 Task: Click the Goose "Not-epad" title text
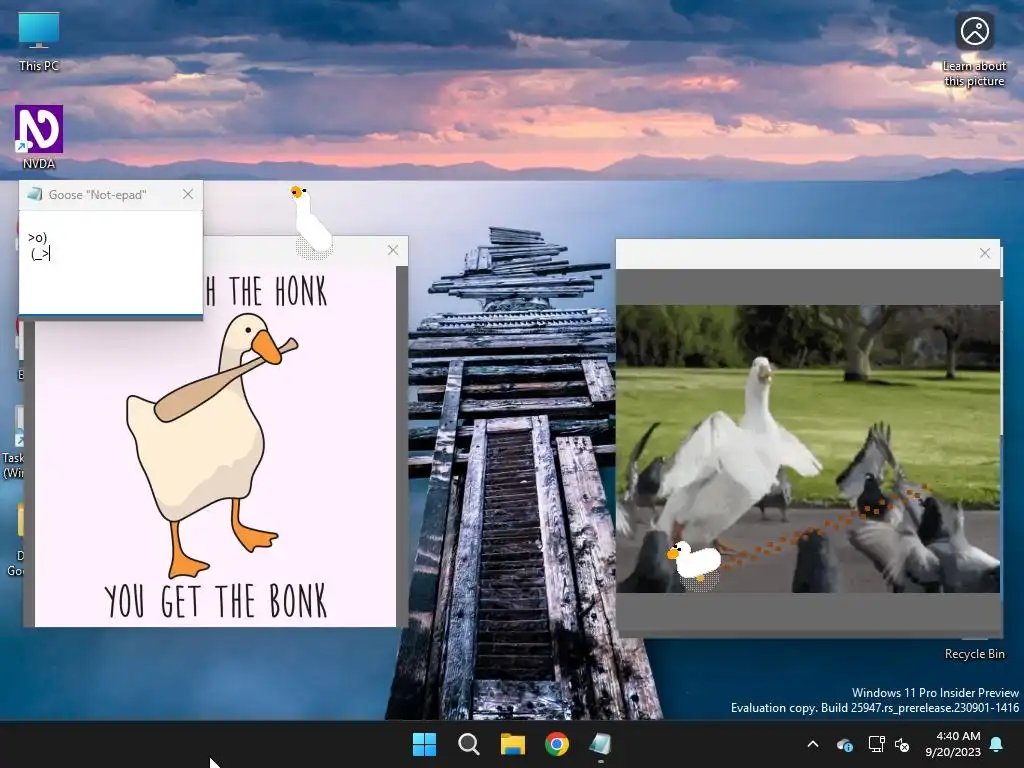tap(97, 195)
